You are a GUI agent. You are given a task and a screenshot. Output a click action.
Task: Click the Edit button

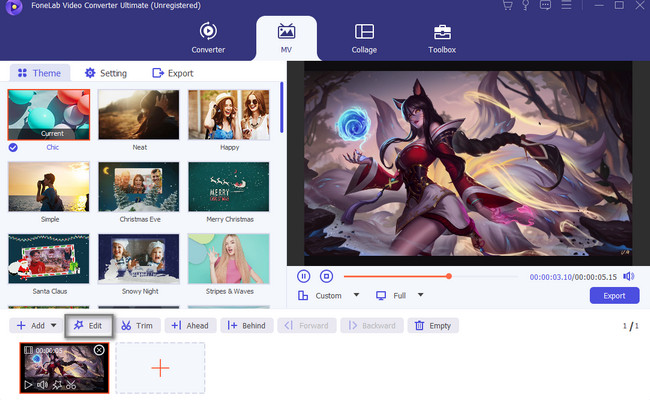[x=88, y=325]
